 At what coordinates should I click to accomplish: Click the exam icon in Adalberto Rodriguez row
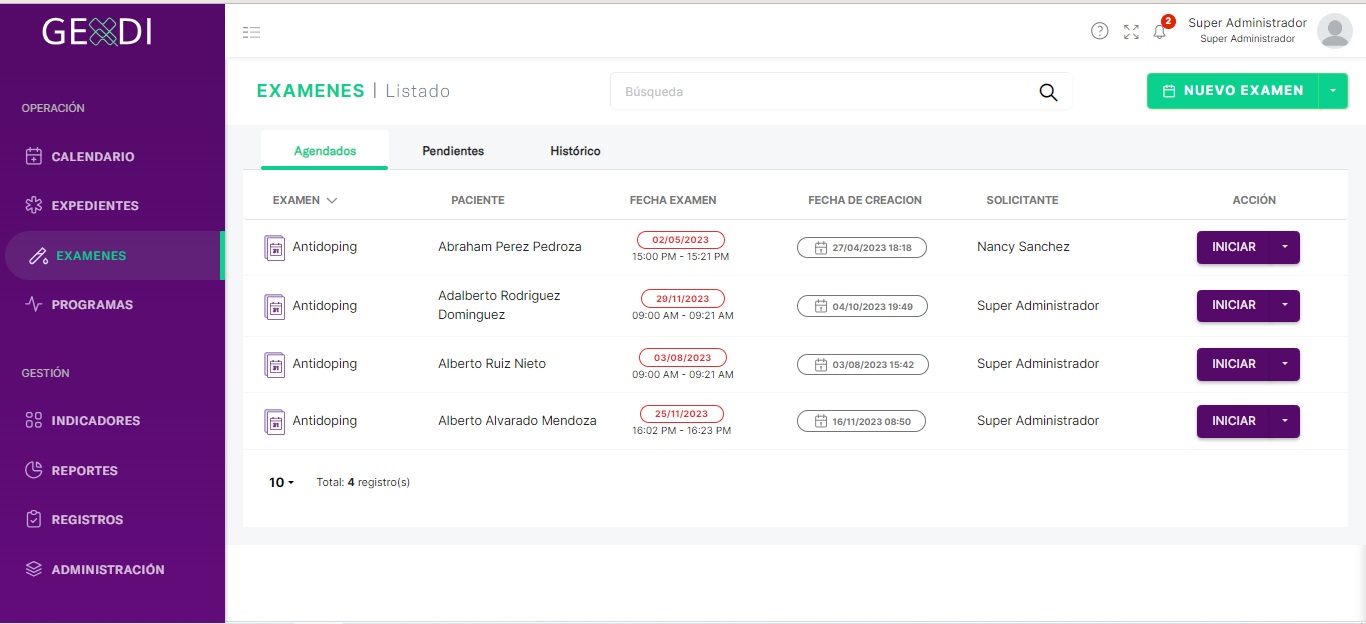pyautogui.click(x=274, y=307)
